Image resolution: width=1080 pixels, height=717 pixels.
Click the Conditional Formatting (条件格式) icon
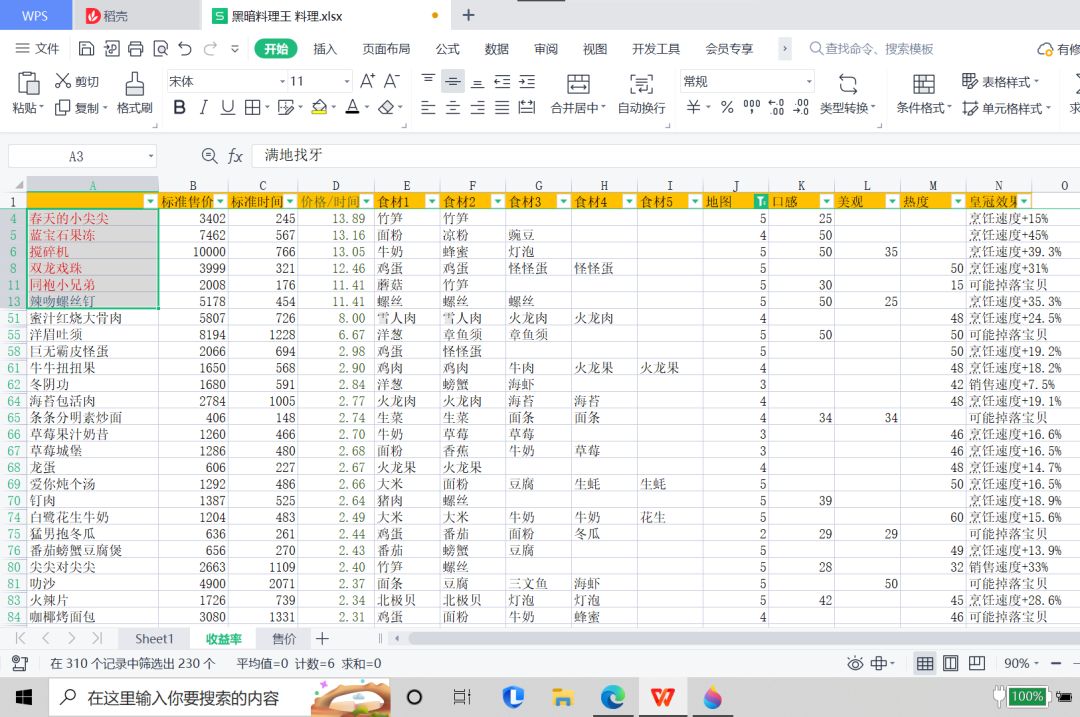[923, 84]
